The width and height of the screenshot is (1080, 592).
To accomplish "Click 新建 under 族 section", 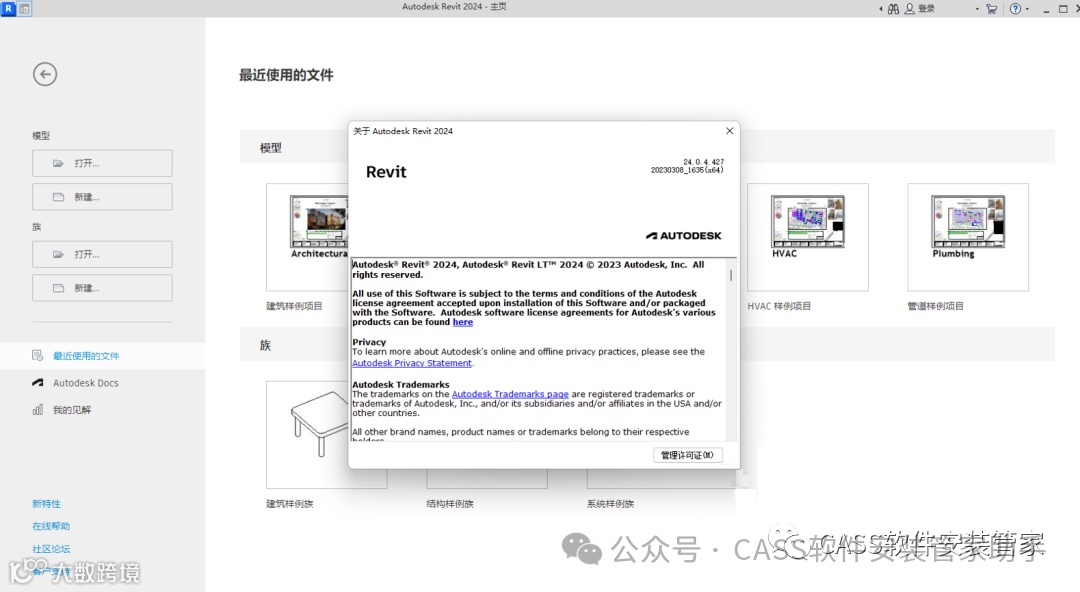I will coord(102,288).
